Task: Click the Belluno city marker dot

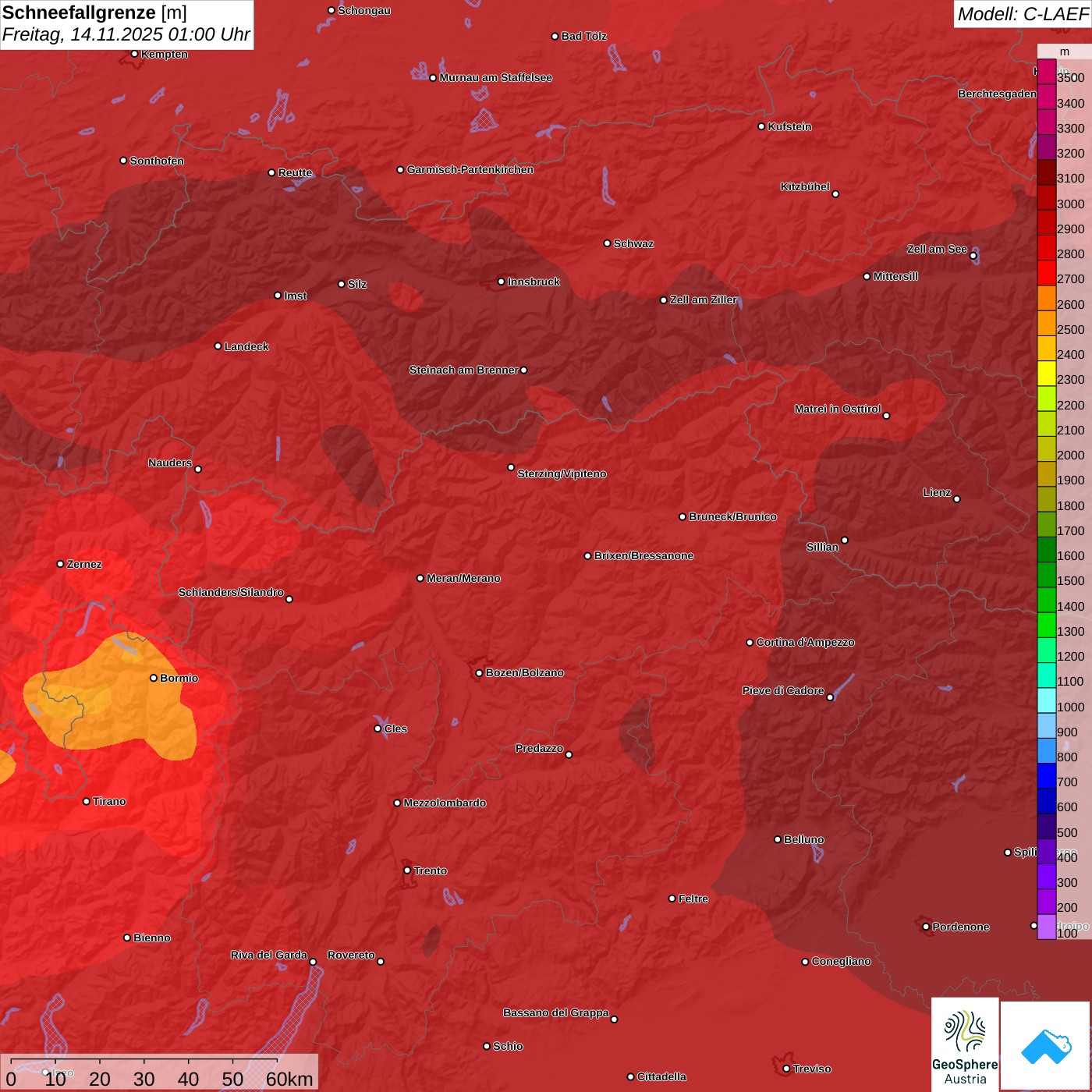Action: (x=777, y=839)
